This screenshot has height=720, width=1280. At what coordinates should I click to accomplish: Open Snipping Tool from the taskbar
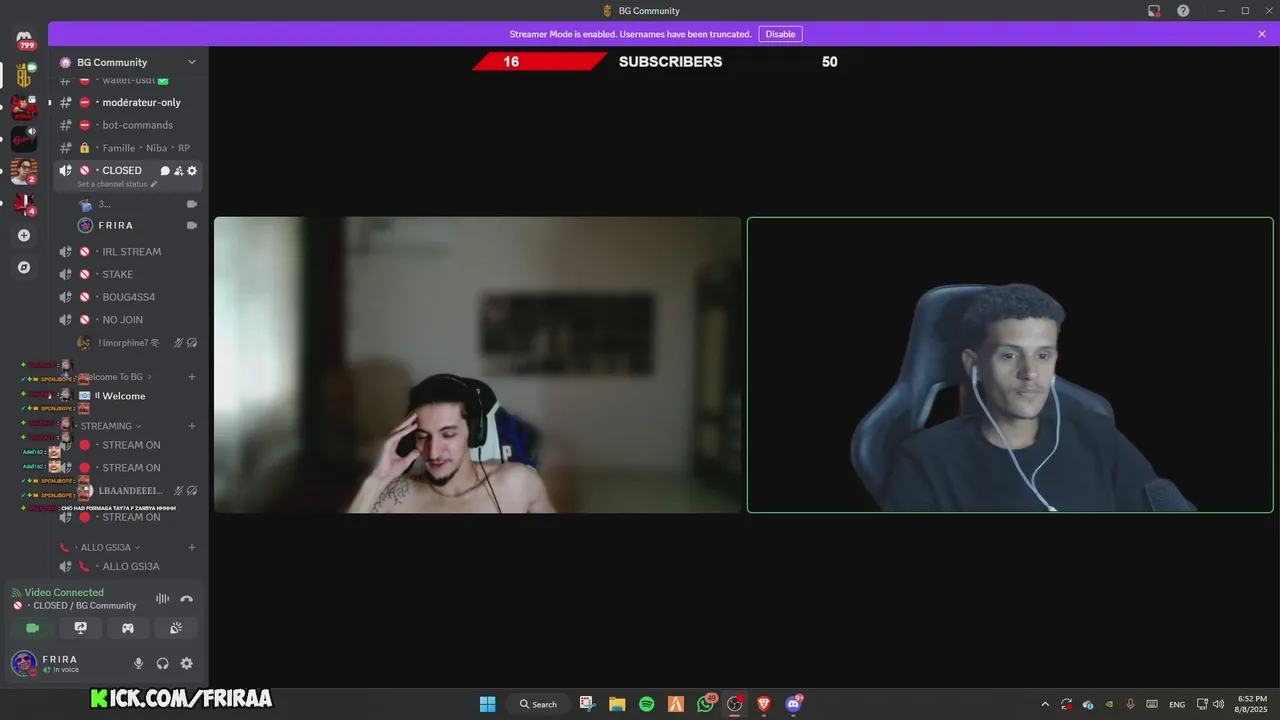pyautogui.click(x=587, y=704)
